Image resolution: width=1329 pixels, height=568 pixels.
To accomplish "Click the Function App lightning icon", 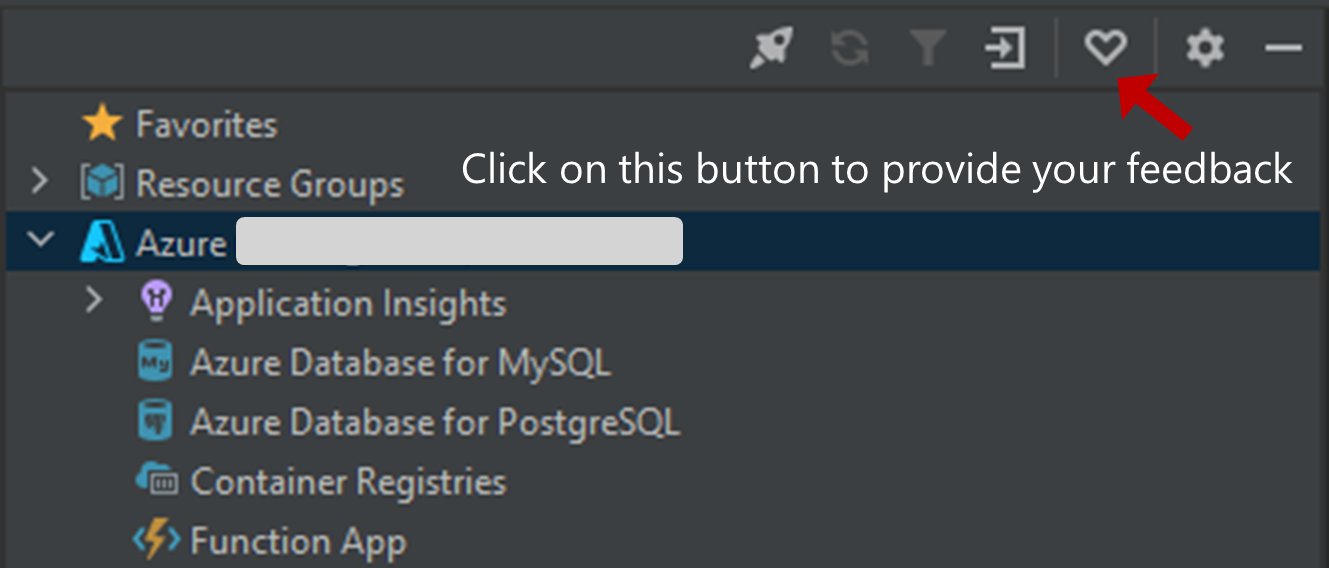I will click(x=156, y=540).
